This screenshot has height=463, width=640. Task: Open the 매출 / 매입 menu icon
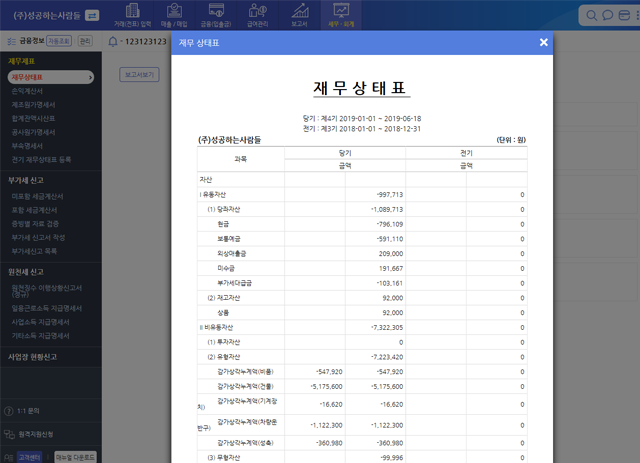point(174,11)
